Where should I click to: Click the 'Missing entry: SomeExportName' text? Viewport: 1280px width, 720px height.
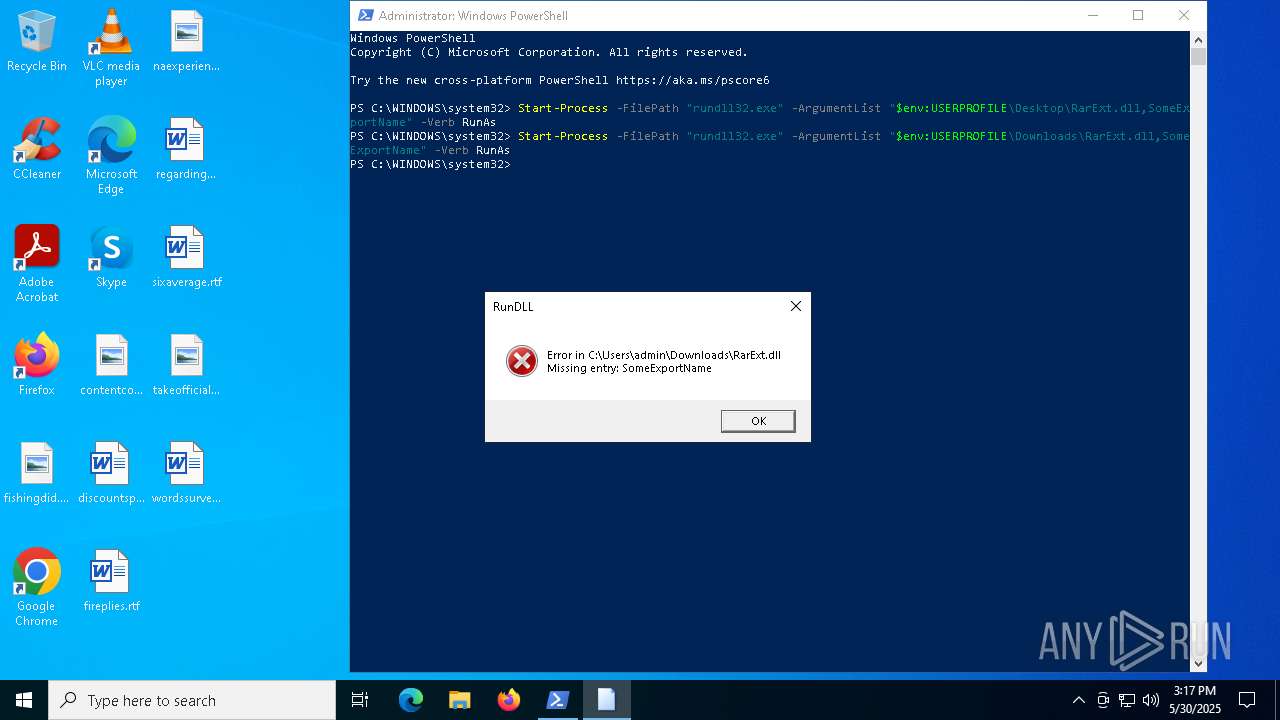click(x=629, y=368)
